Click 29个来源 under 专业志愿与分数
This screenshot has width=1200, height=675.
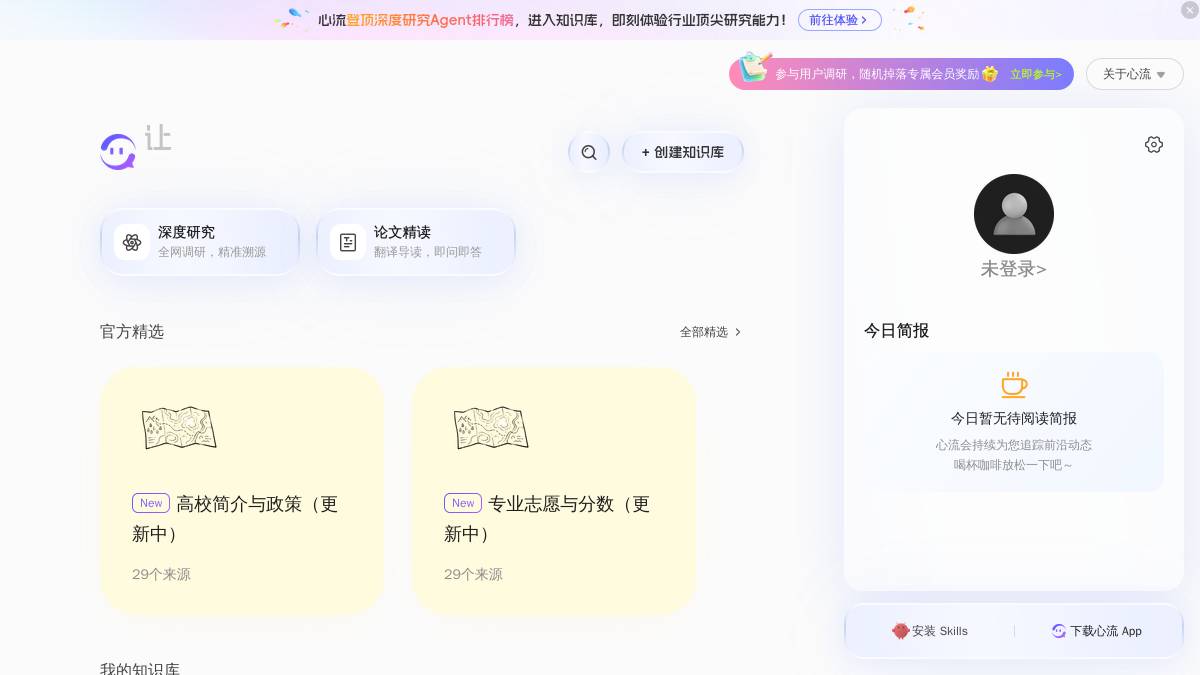[x=473, y=574]
